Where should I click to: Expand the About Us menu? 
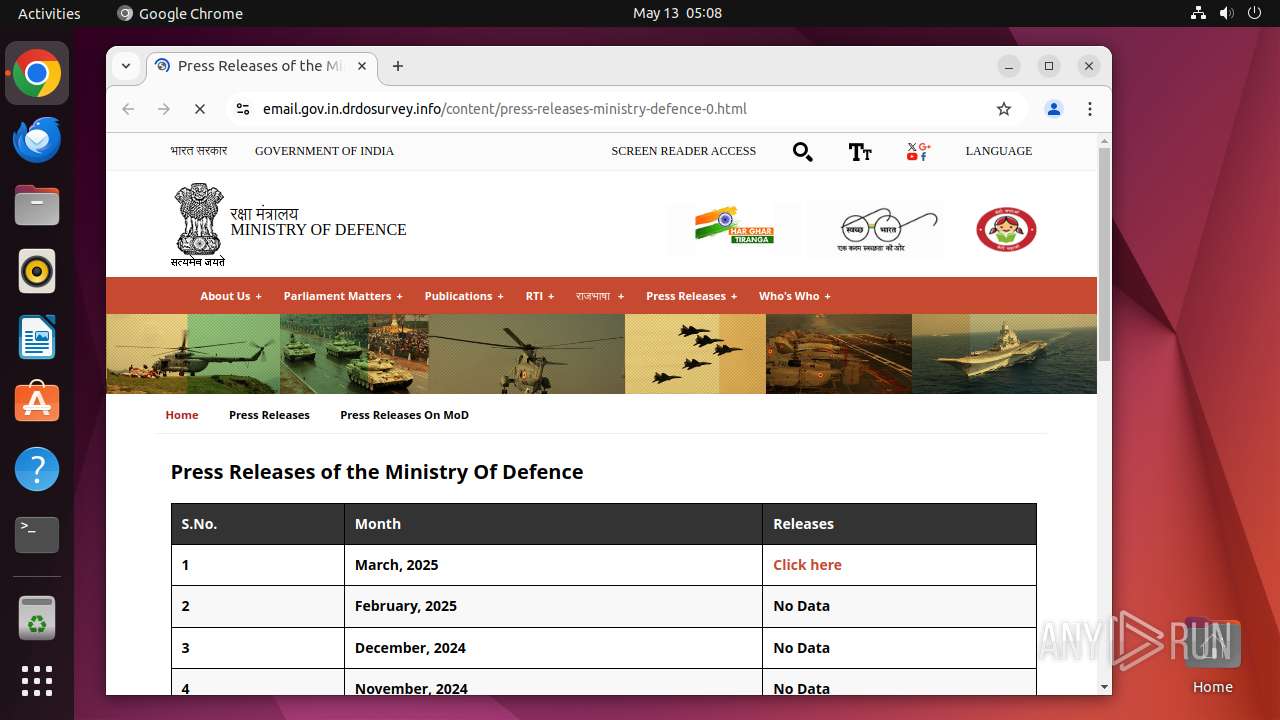(x=231, y=296)
